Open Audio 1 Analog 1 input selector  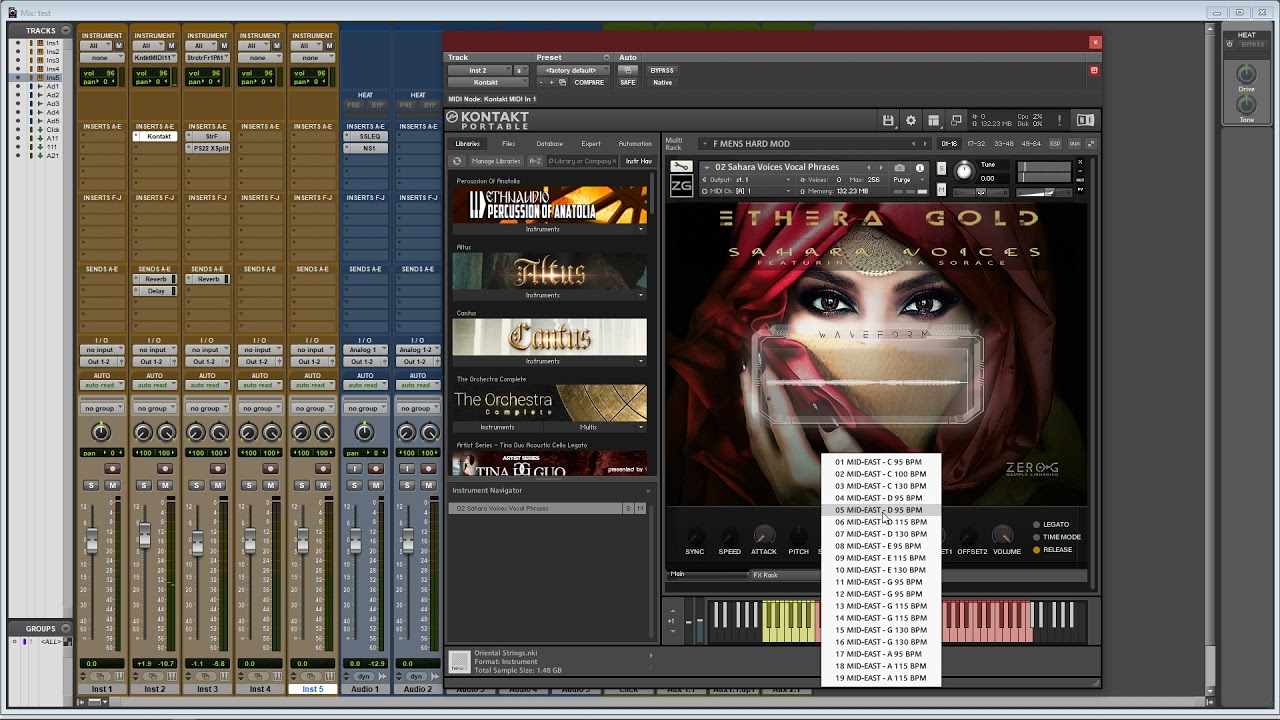(365, 350)
